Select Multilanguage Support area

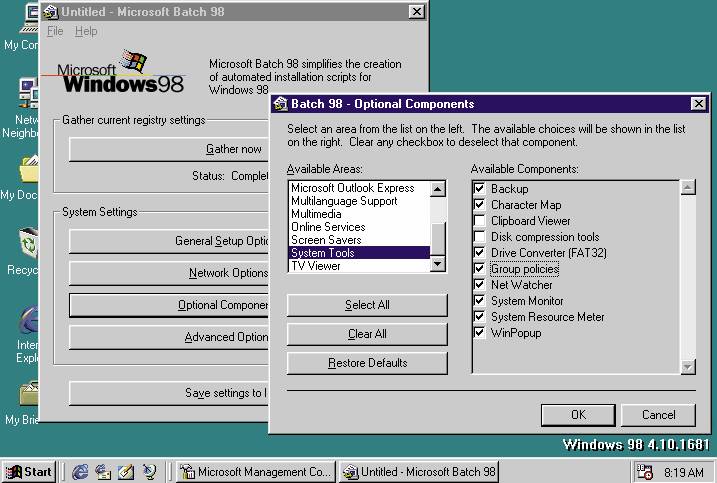[359, 201]
